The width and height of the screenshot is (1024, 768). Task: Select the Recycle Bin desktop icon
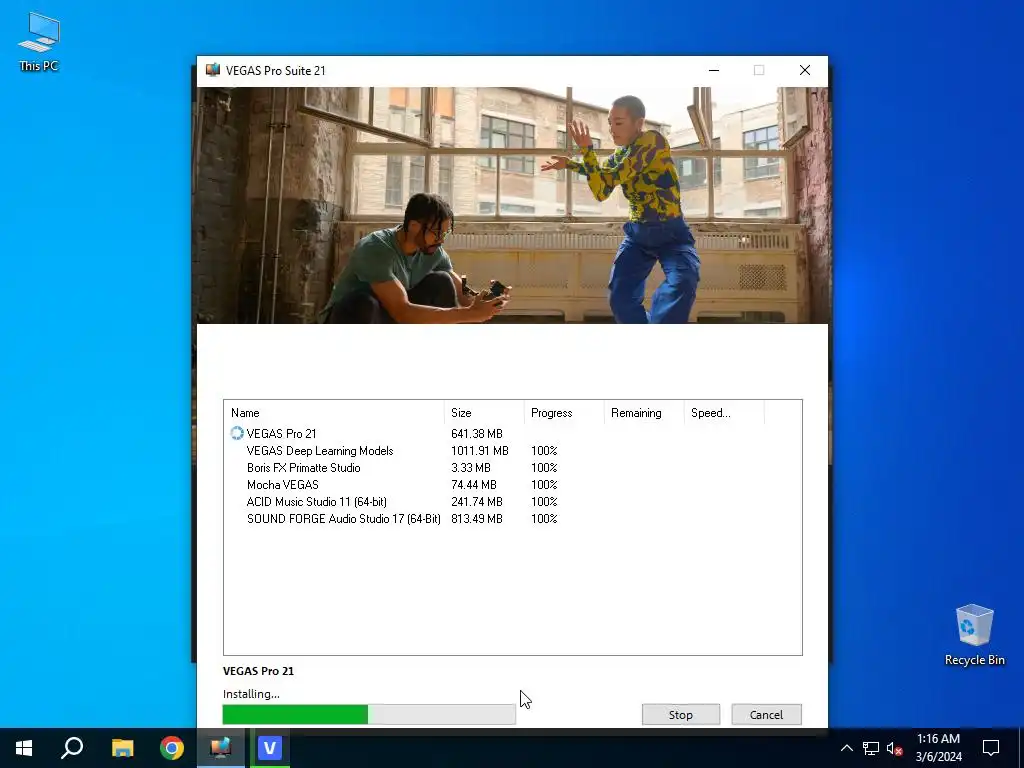(x=974, y=635)
